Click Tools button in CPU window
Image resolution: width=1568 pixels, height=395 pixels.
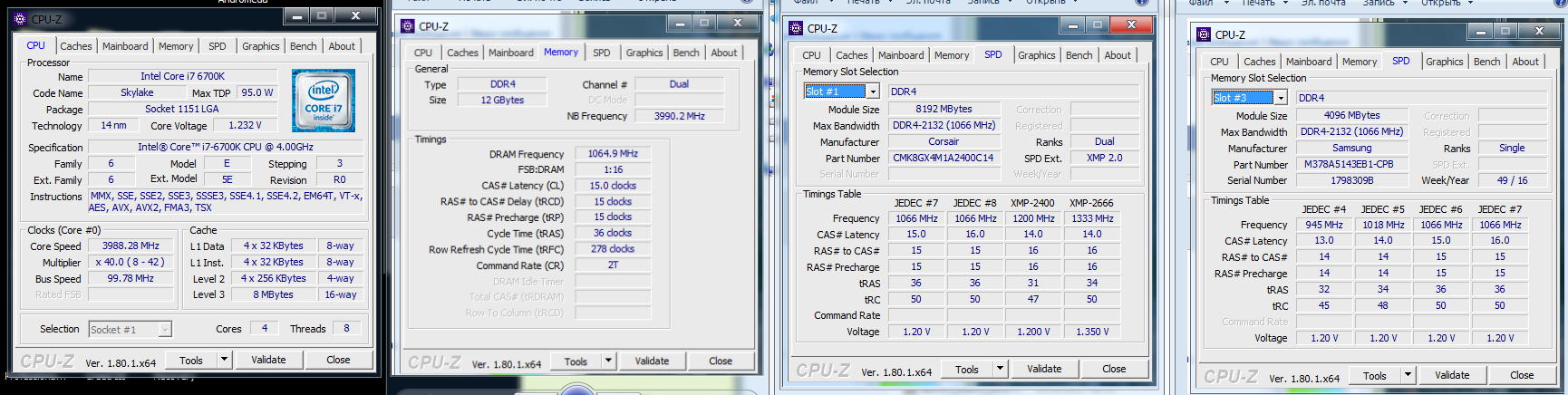pos(191,360)
